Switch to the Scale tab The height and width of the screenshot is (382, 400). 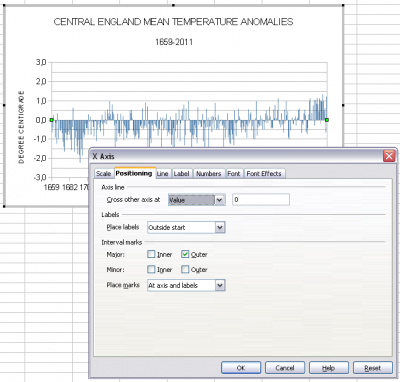point(103,174)
